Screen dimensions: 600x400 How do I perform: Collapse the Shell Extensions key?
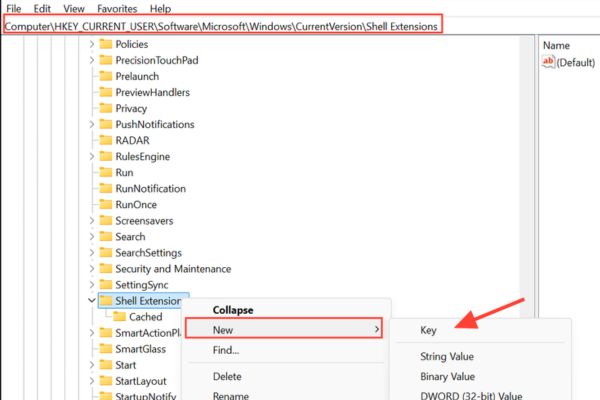pos(92,301)
